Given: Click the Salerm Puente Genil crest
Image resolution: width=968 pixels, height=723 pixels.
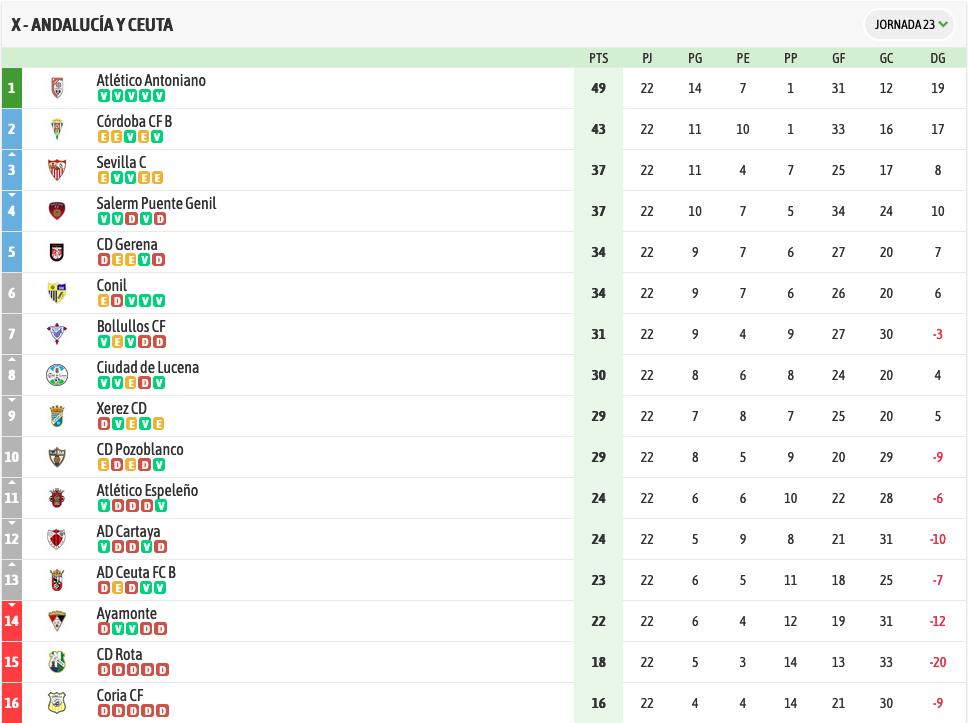Looking at the screenshot, I should point(57,211).
